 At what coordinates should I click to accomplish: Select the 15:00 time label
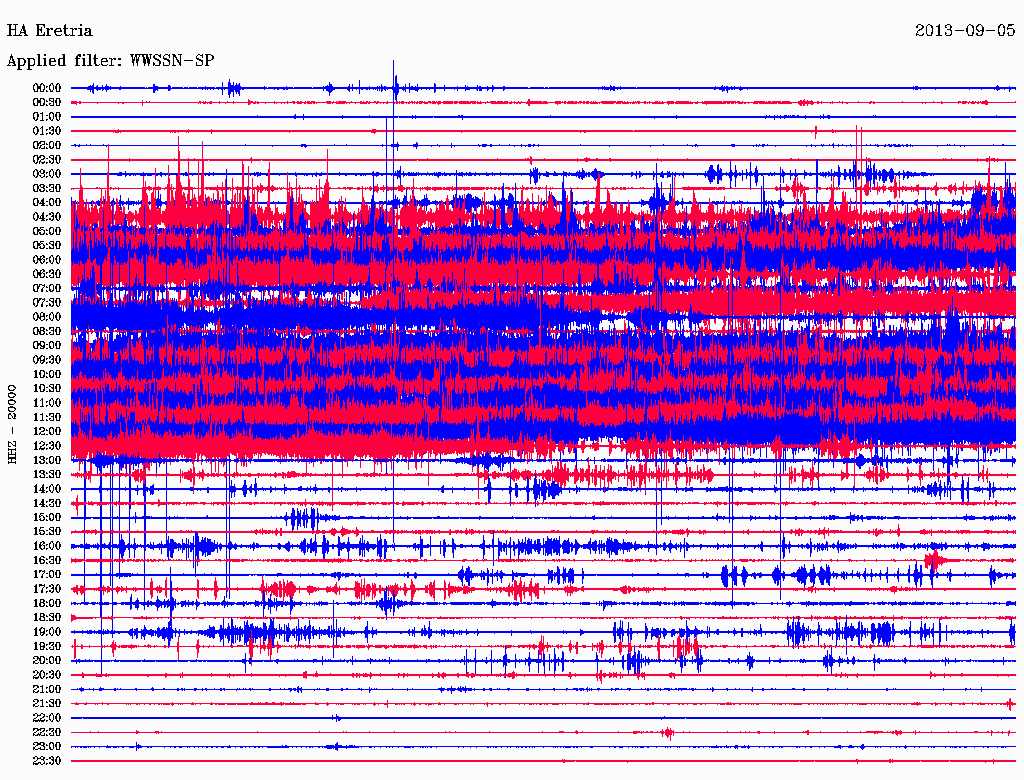(x=47, y=517)
